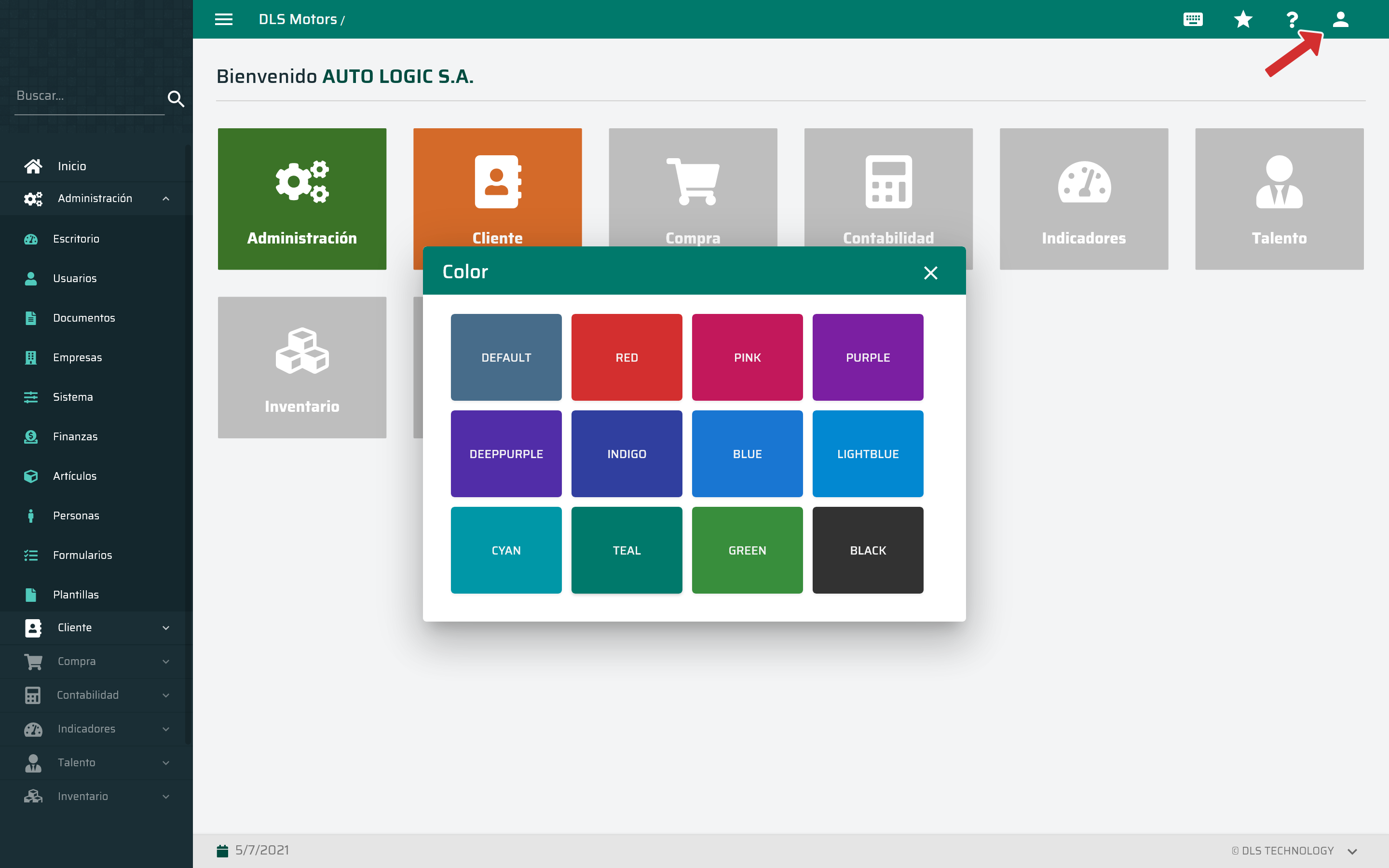Choose the TEAL color swatch
The width and height of the screenshot is (1389, 868).
626,550
